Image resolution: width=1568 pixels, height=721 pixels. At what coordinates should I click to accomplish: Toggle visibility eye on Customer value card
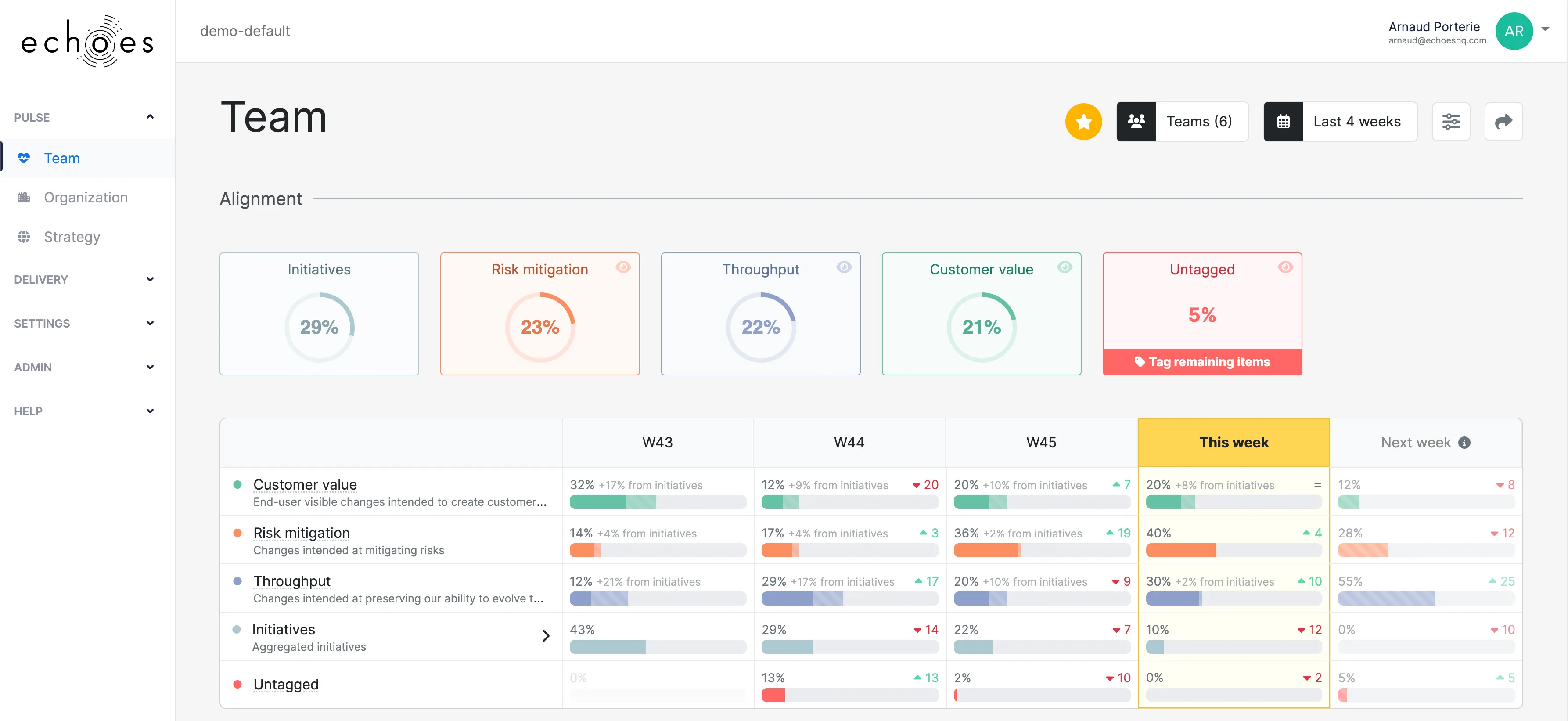[x=1065, y=267]
